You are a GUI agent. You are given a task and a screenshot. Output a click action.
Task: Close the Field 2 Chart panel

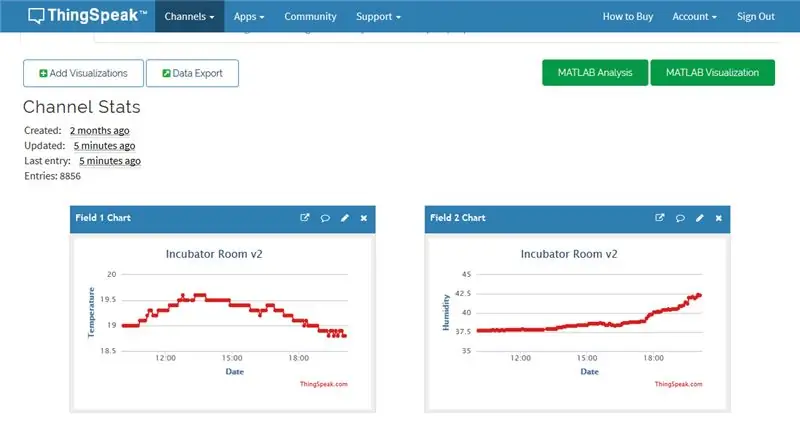pos(718,218)
